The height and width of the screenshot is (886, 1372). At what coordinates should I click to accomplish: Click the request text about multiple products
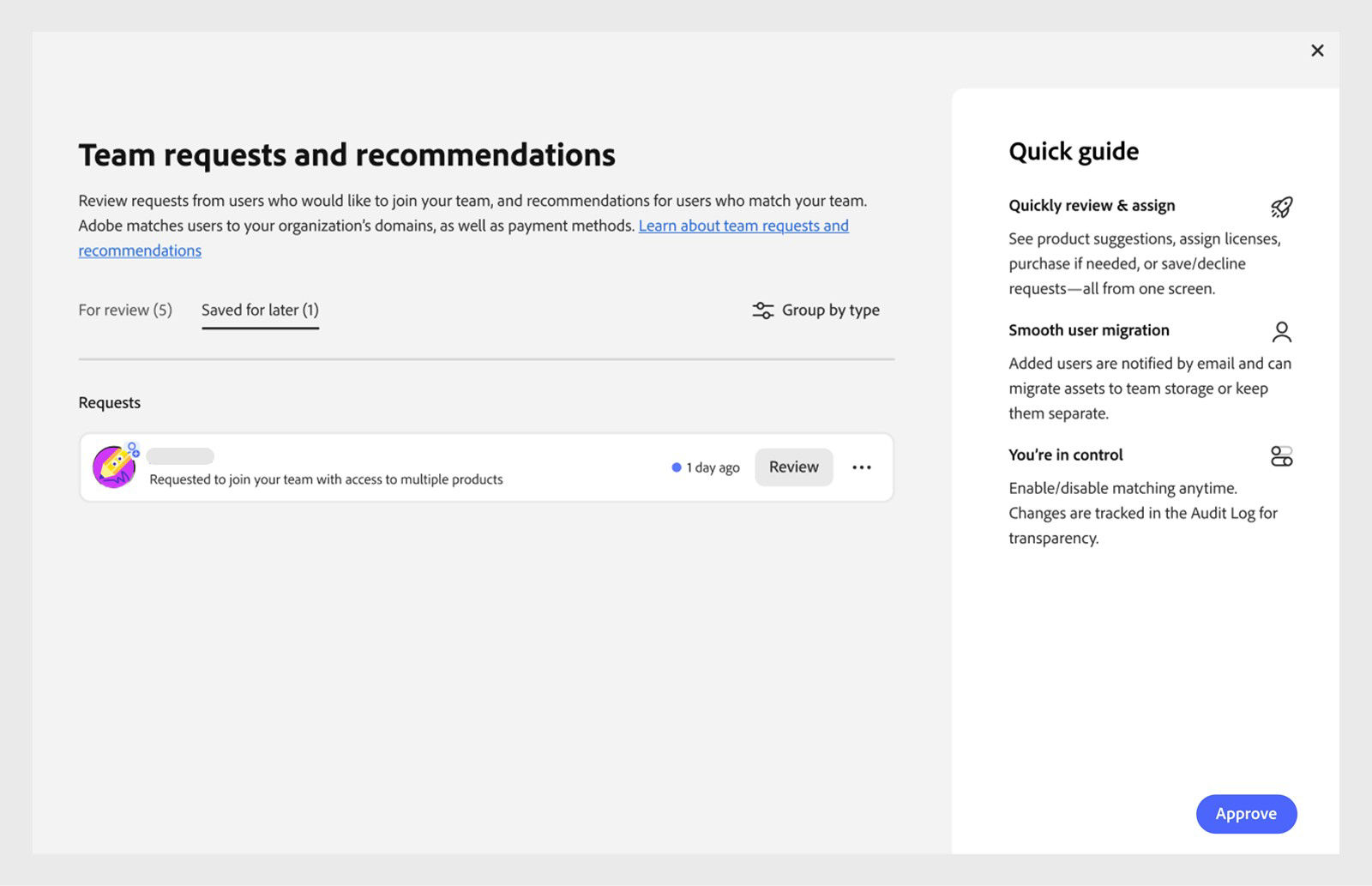click(326, 479)
